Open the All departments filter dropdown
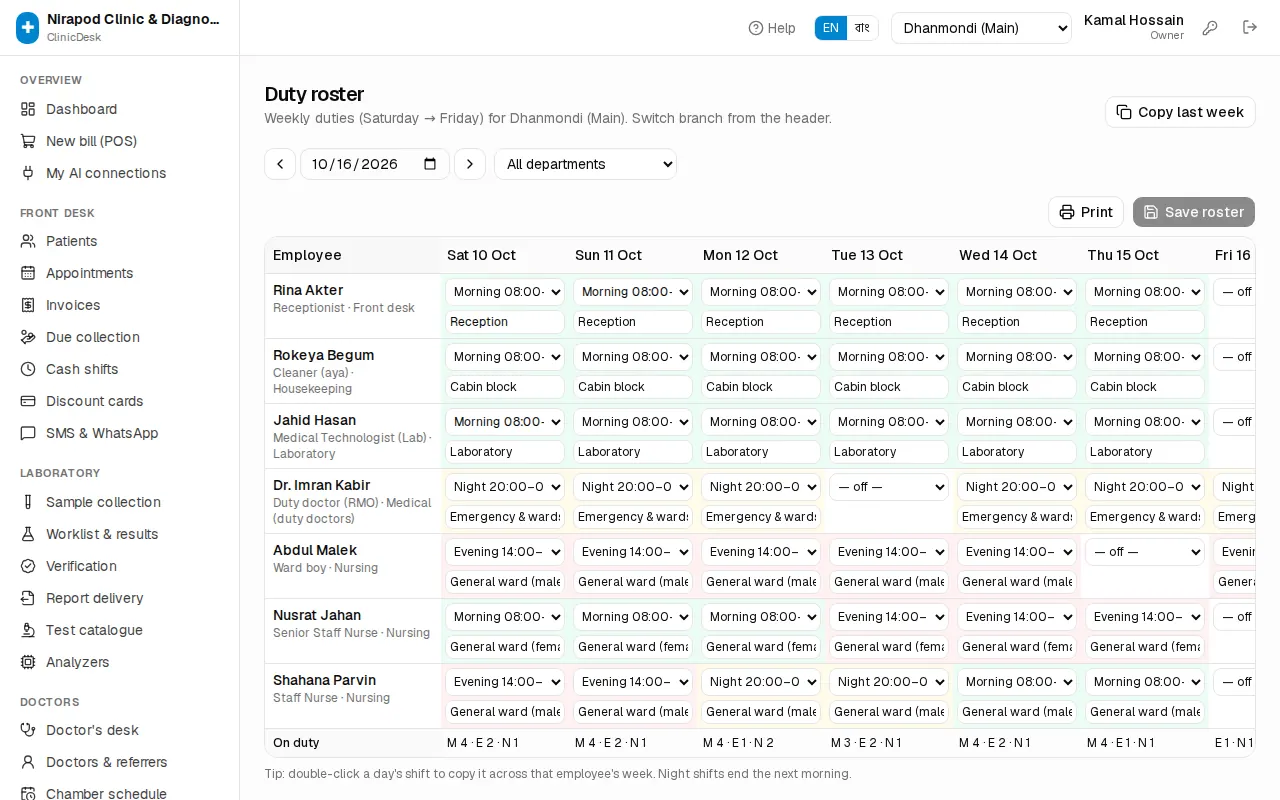Screen dimensions: 1280x800 click(585, 164)
